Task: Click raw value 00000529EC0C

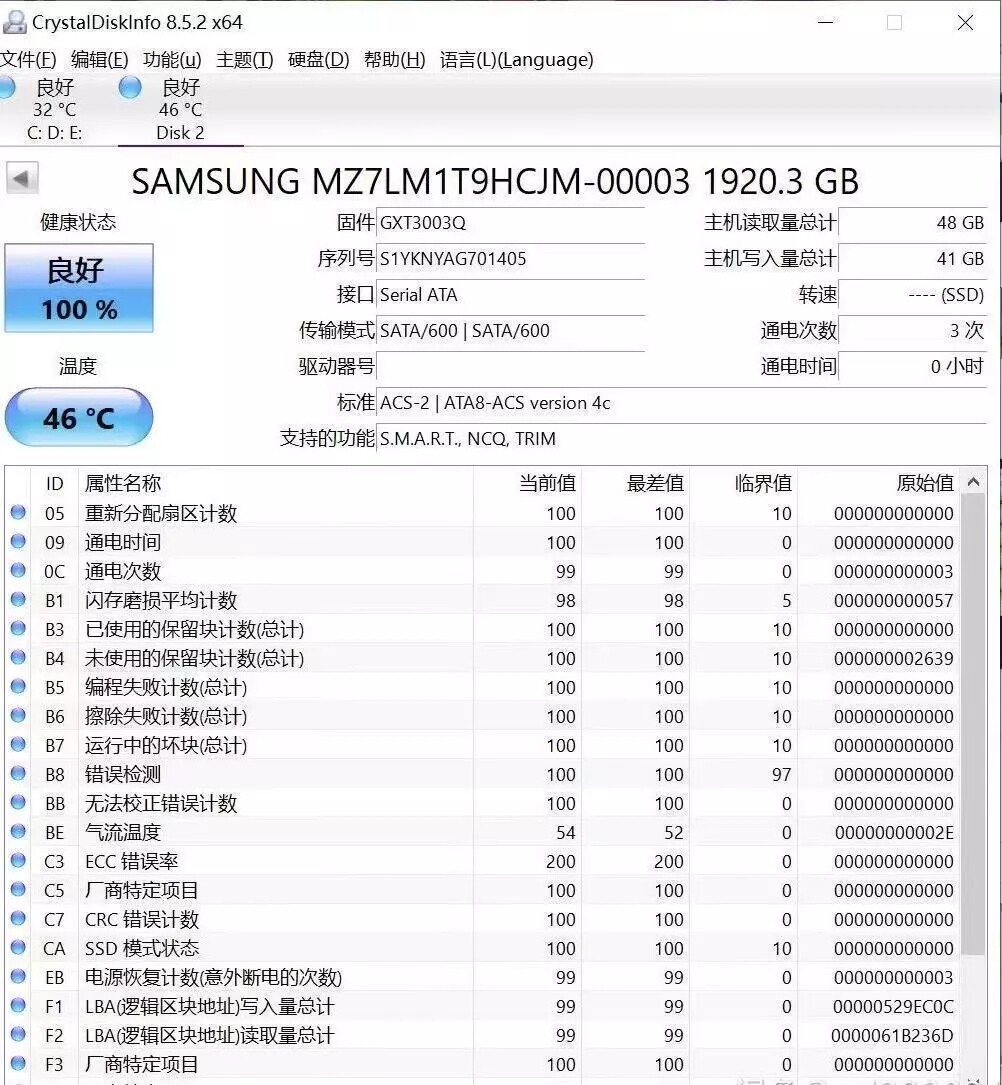Action: 893,1006
